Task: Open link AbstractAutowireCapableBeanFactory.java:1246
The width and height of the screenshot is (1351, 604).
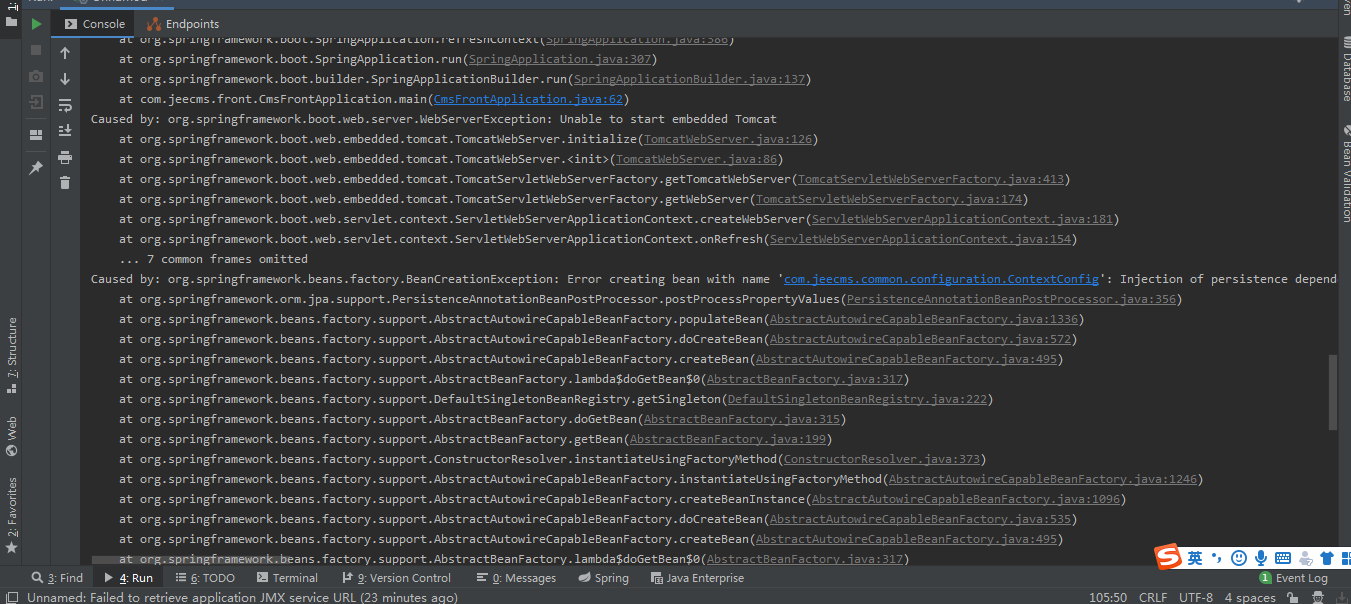Action: pos(1043,479)
